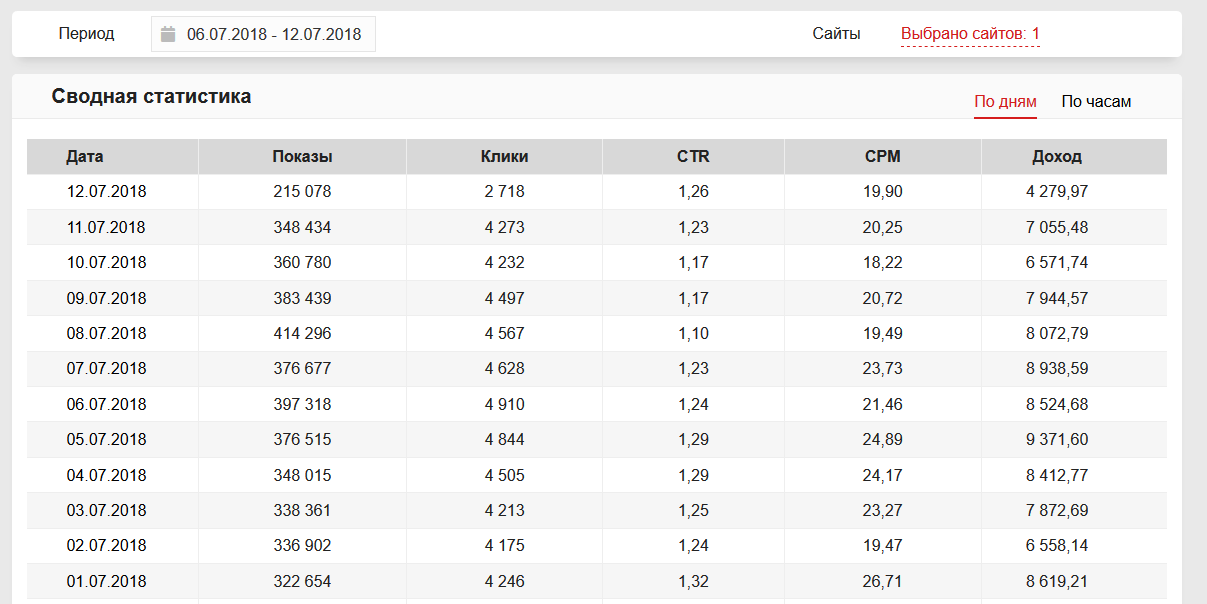
Task: Open the date range 06.07.2018 - 12.07.2018 picker
Action: pyautogui.click(x=273, y=34)
